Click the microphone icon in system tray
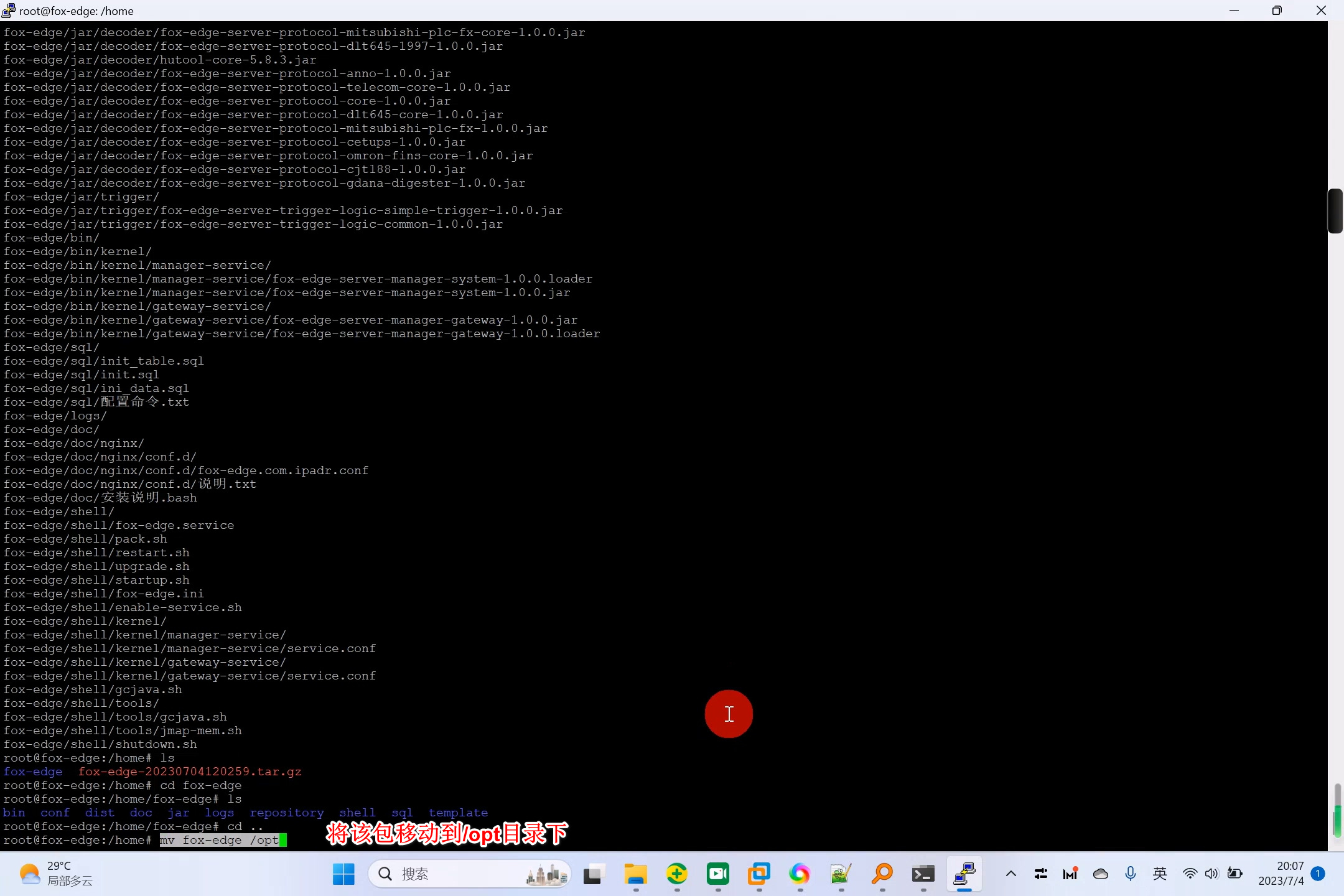Image resolution: width=1344 pixels, height=896 pixels. point(1131,874)
